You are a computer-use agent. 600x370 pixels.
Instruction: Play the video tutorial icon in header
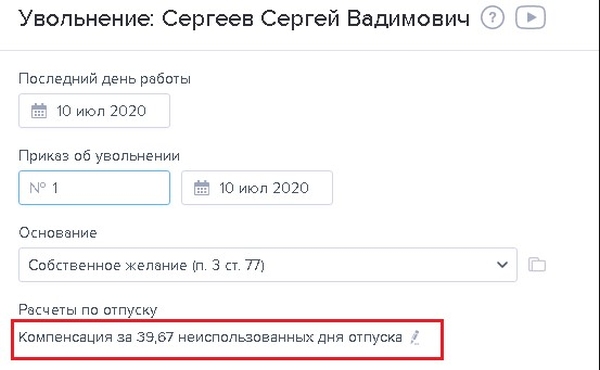(530, 18)
